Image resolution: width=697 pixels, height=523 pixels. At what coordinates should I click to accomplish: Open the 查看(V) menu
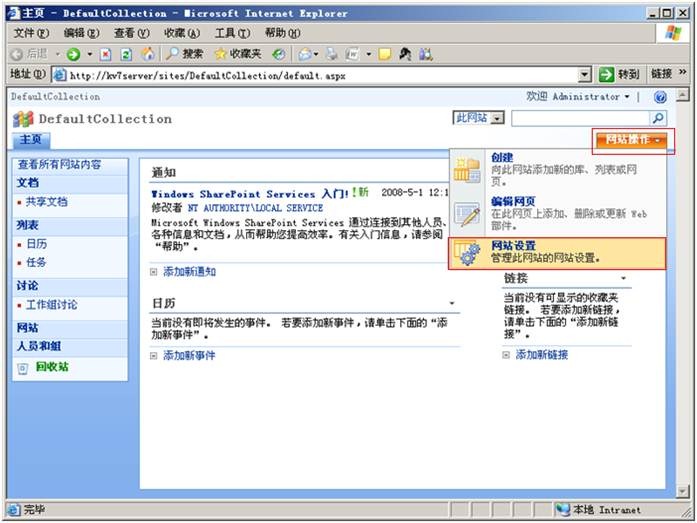(x=132, y=33)
